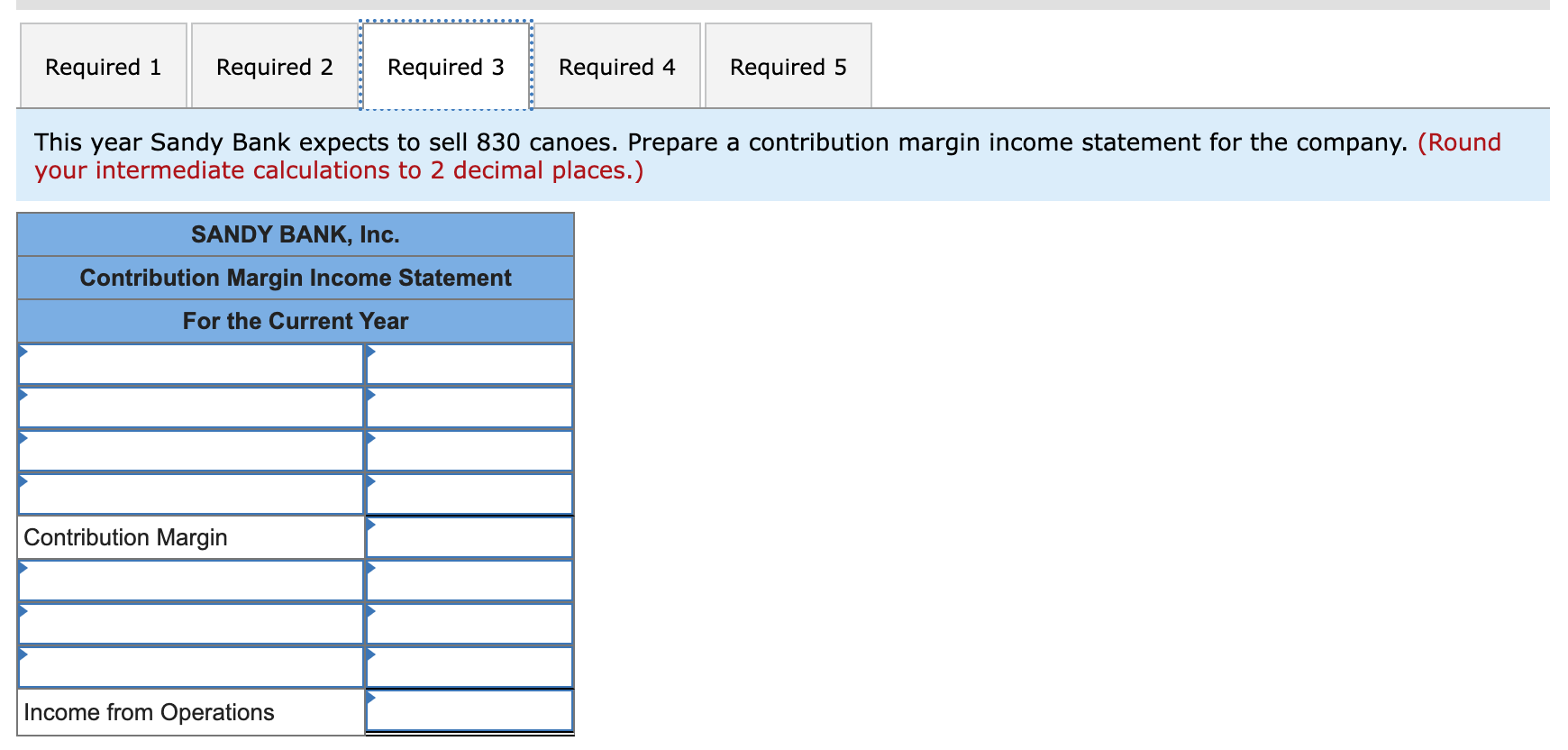Click the Income from Operations amount field

[x=469, y=711]
